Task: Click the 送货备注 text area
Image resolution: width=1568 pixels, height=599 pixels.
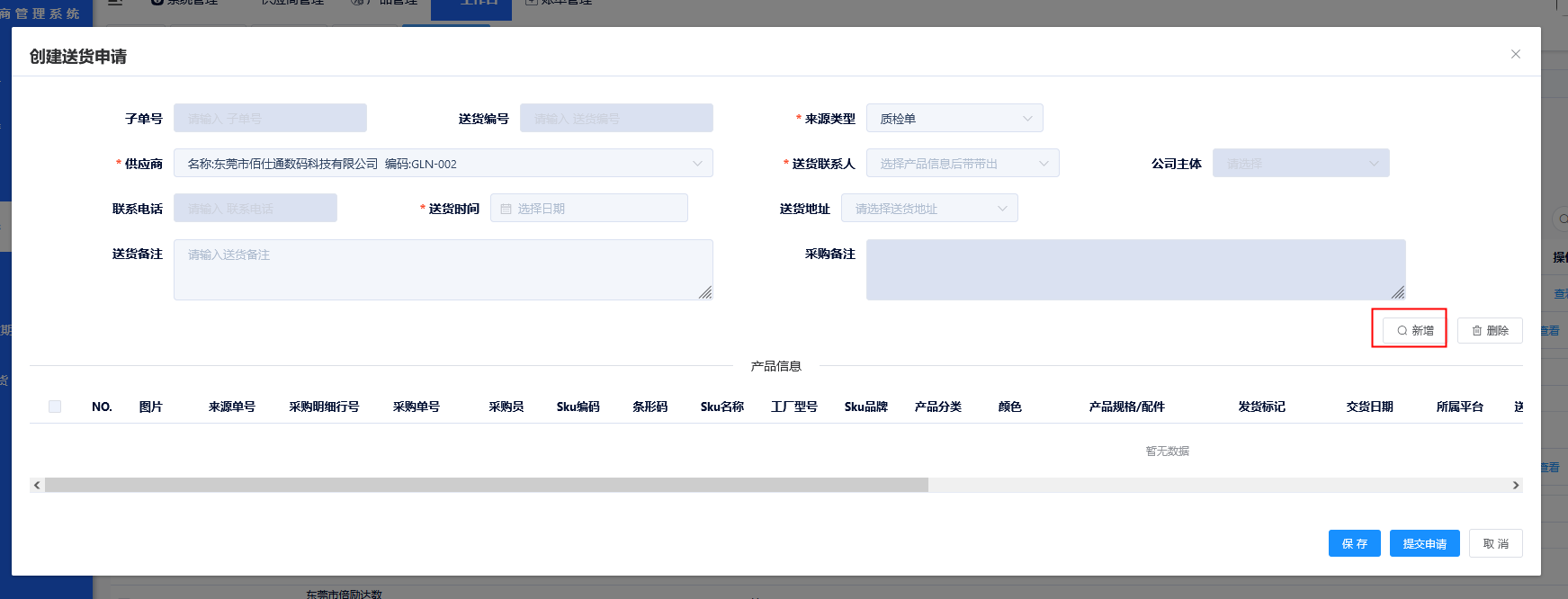Action: pos(443,270)
